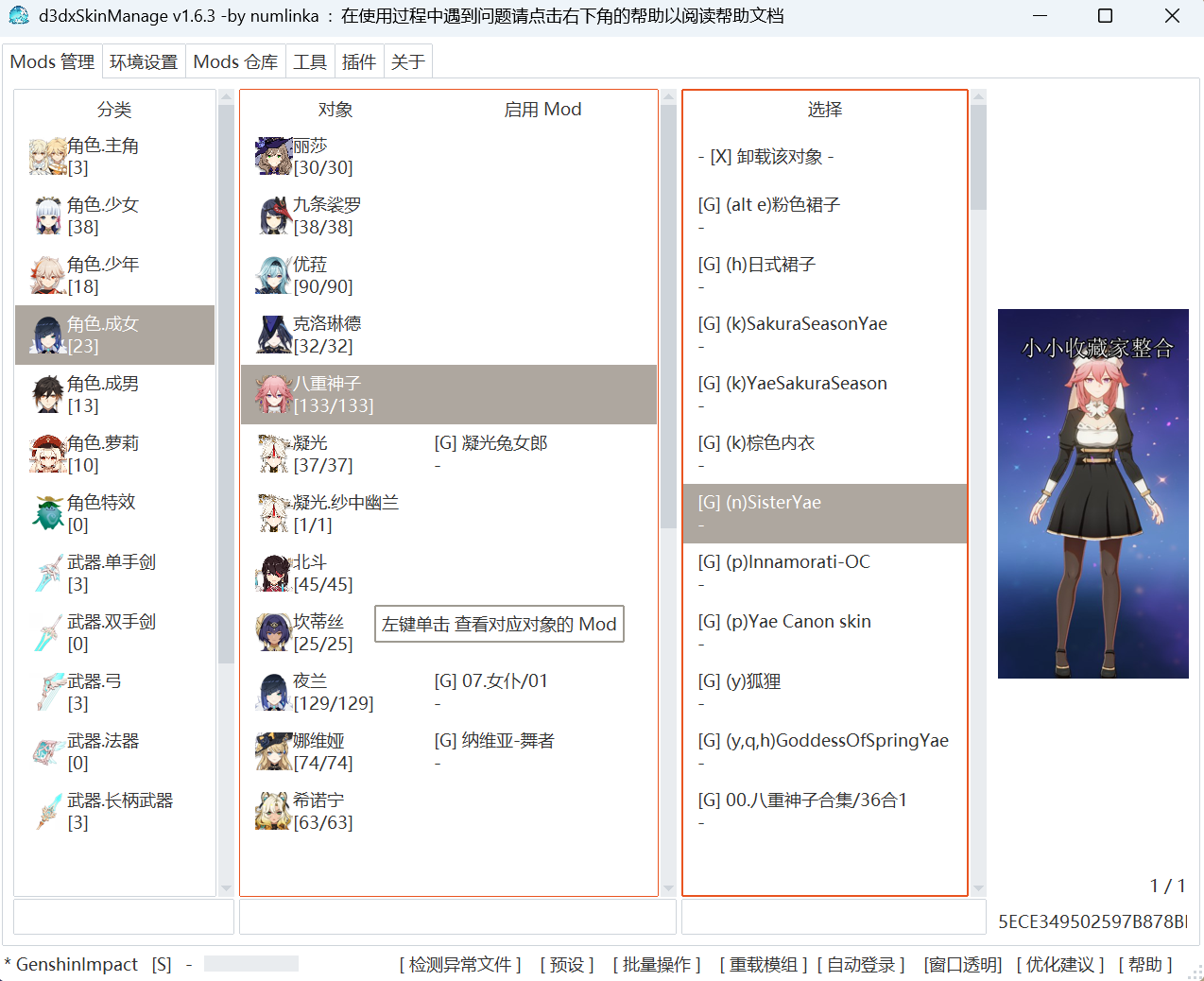The image size is (1204, 981).
Task: Click the 预设 button
Action: click(567, 965)
